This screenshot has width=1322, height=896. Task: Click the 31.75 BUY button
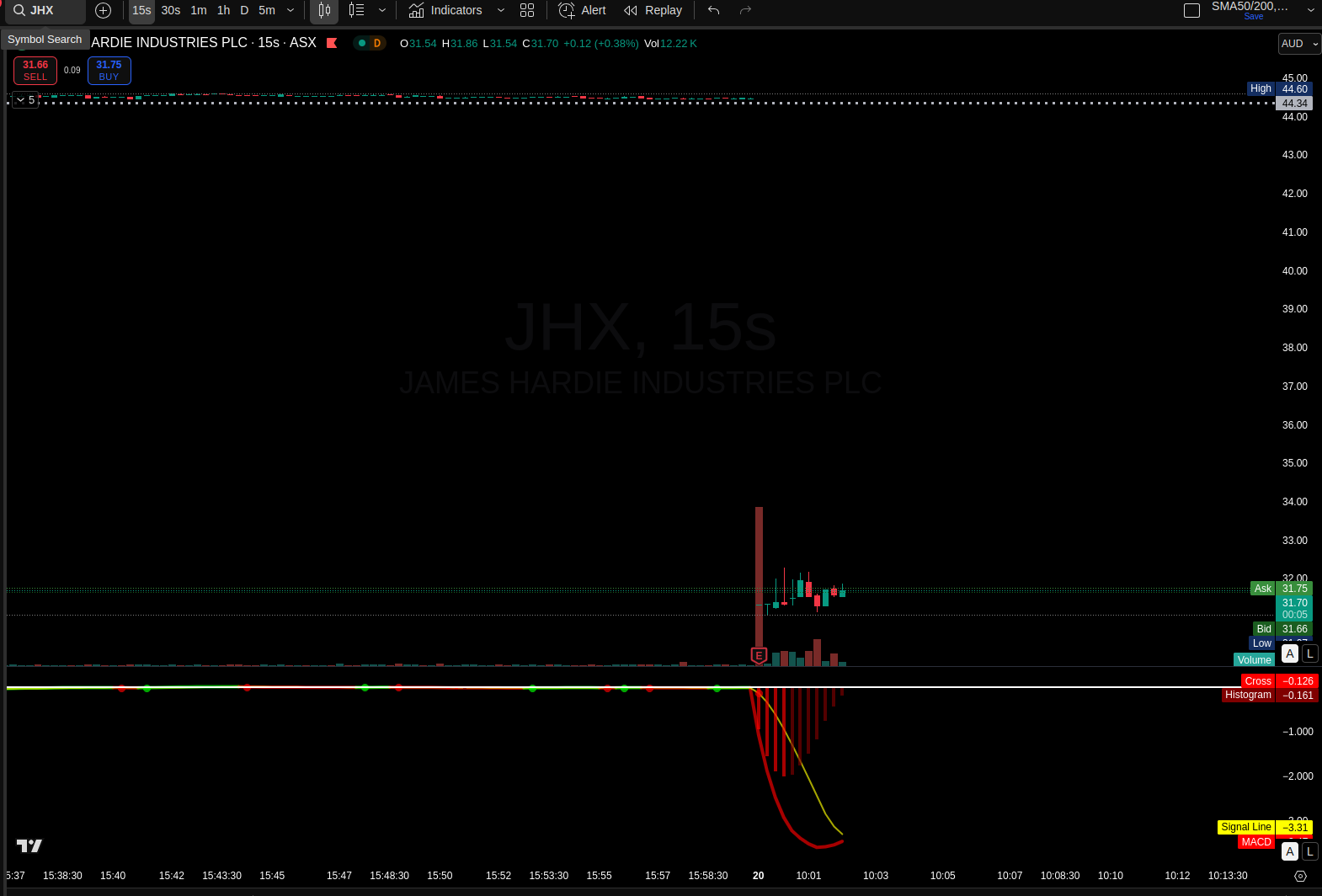point(109,71)
